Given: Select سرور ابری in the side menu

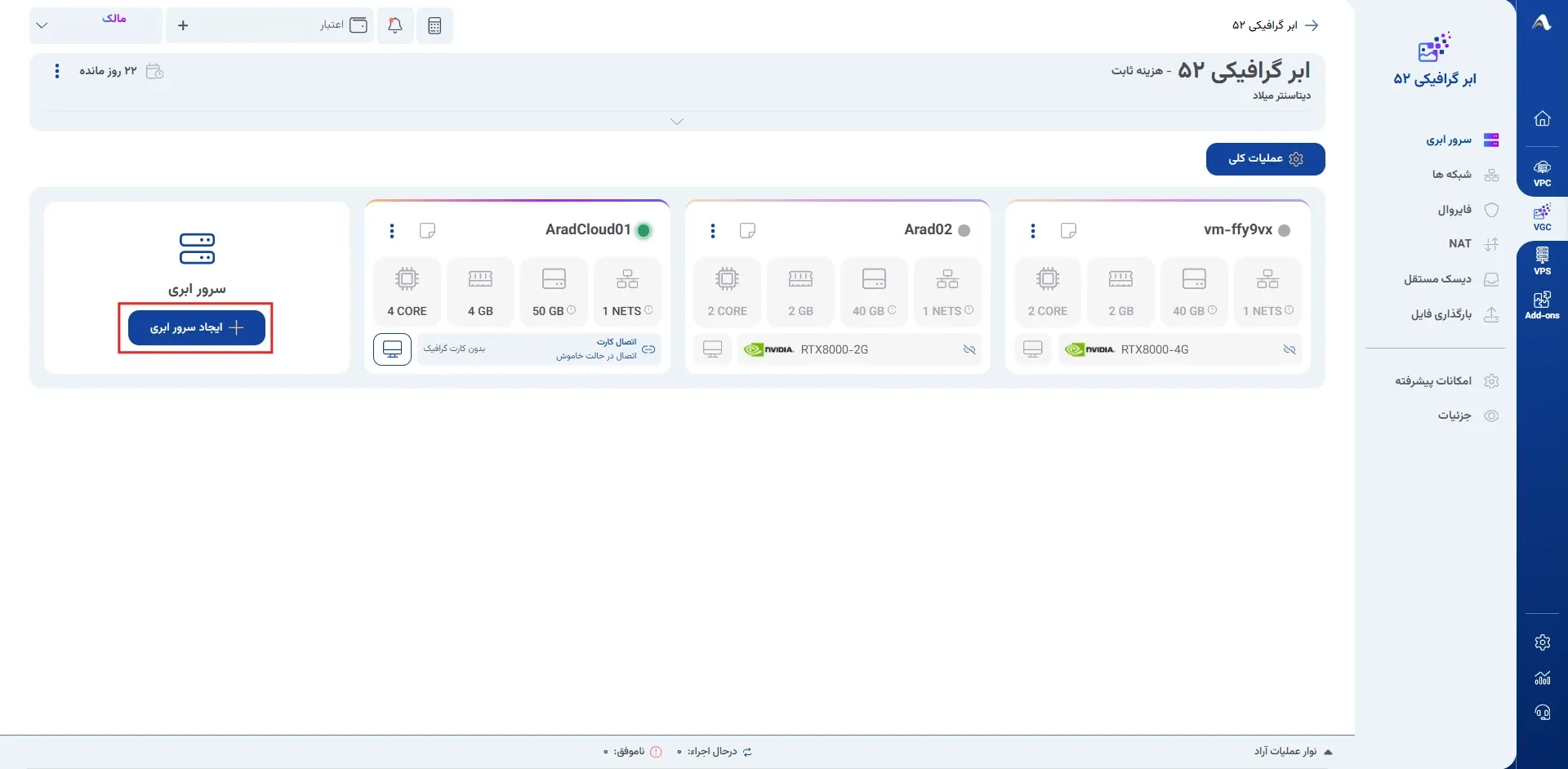Looking at the screenshot, I should [x=1462, y=140].
